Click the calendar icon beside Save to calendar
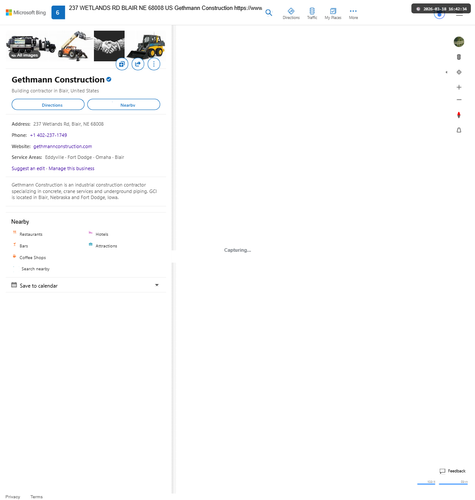Image resolution: width=475 pixels, height=500 pixels. (14, 285)
